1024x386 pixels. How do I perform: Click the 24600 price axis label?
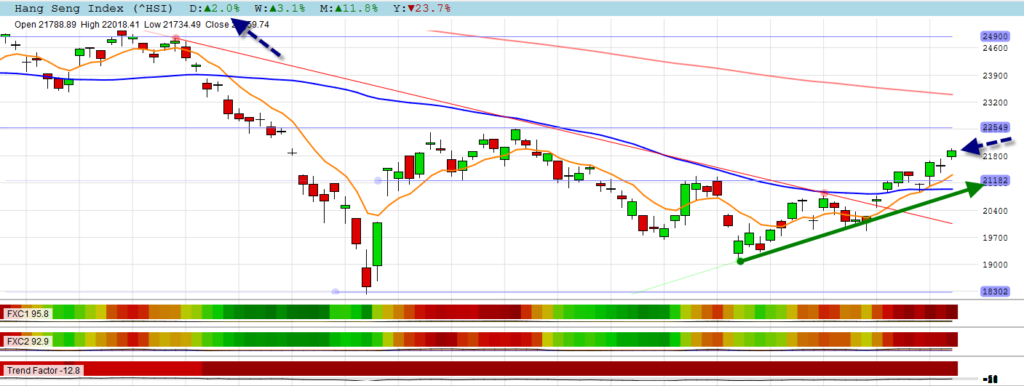994,48
